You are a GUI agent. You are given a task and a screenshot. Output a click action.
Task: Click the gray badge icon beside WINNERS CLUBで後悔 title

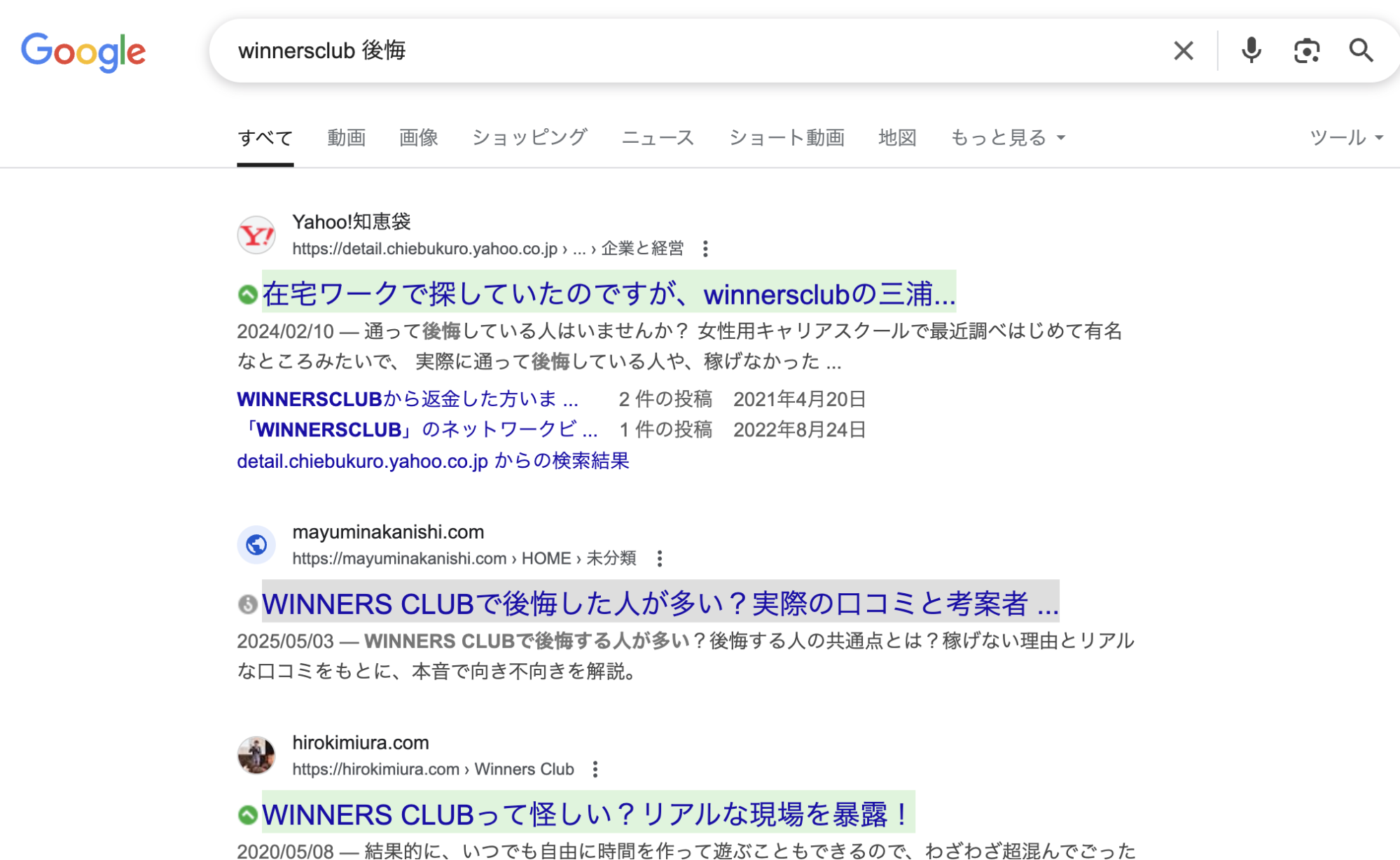pyautogui.click(x=247, y=604)
